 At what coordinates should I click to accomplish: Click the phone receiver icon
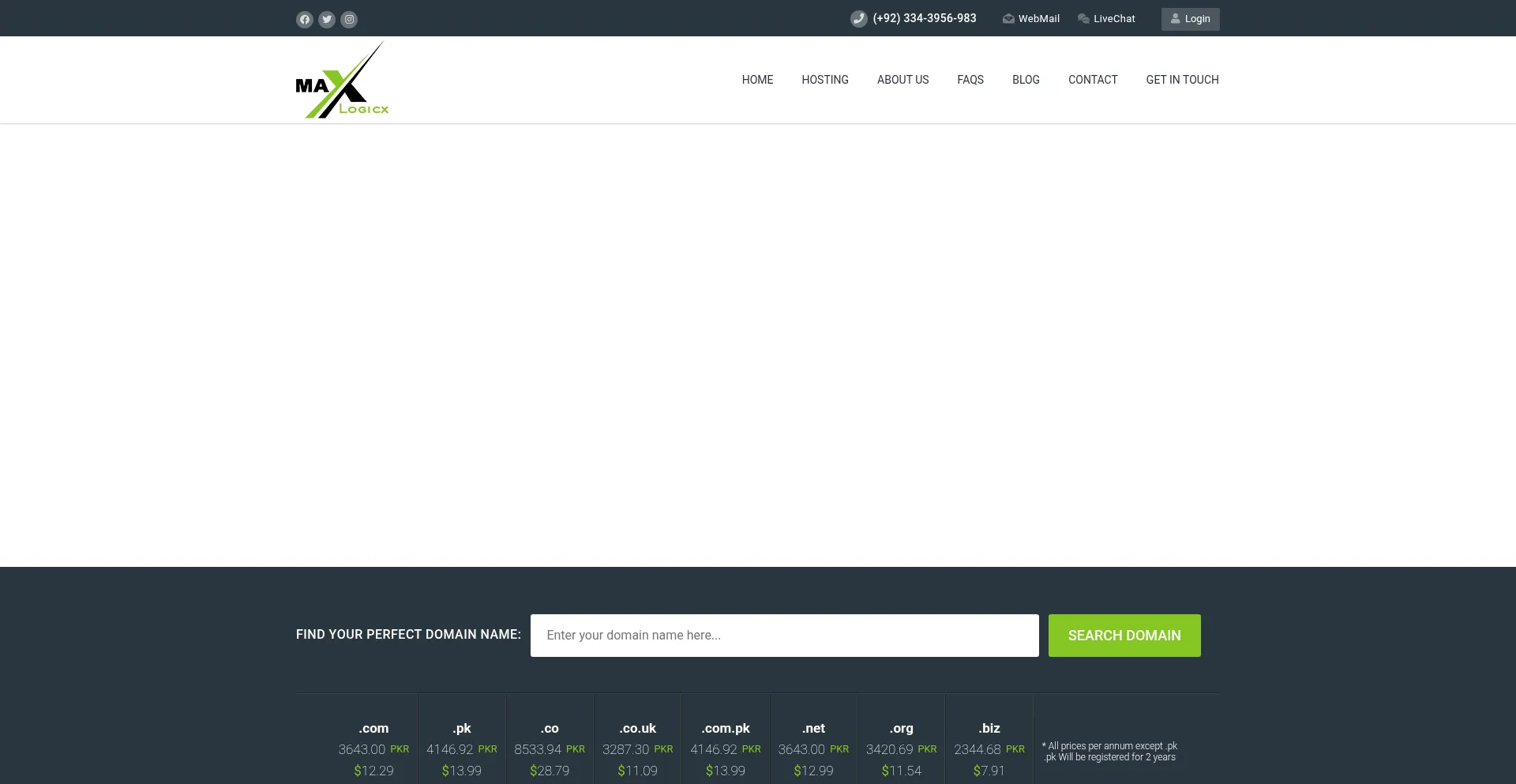tap(859, 18)
